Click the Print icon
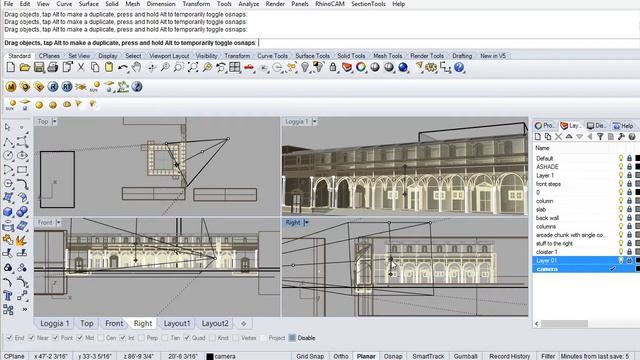This screenshot has width=640, height=360. pyautogui.click(x=53, y=67)
